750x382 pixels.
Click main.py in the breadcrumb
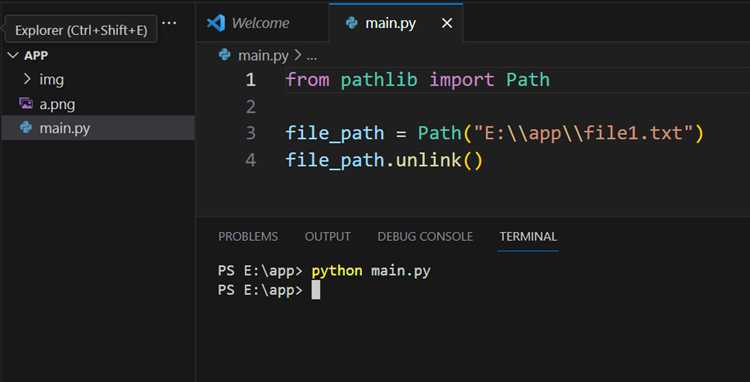click(x=263, y=56)
